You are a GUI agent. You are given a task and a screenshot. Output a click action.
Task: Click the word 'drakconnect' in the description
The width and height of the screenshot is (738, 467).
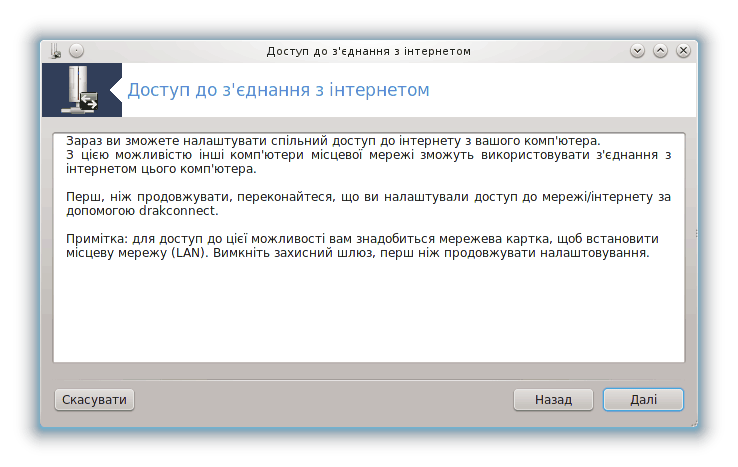(177, 210)
